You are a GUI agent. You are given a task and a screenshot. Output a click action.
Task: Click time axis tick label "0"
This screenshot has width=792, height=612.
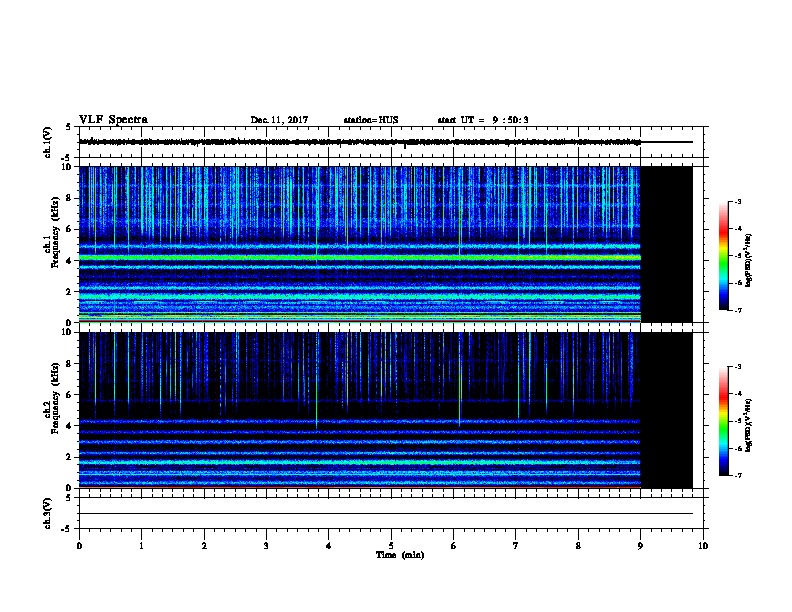[x=79, y=545]
